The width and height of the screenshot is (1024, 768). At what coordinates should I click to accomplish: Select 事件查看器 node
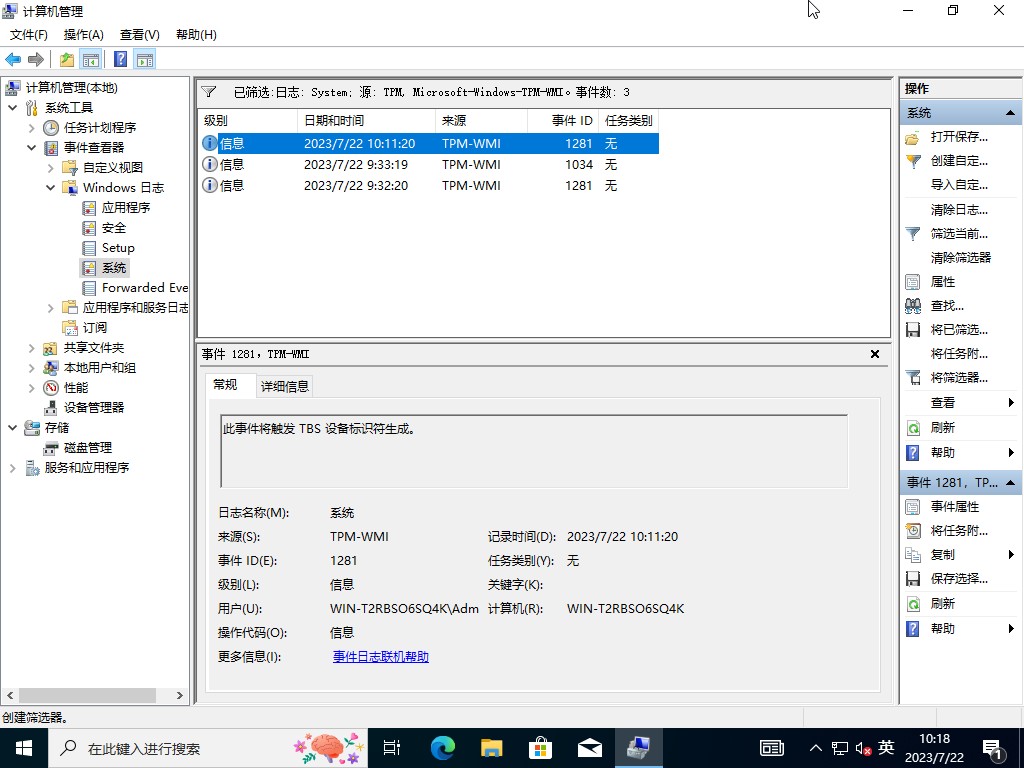point(93,148)
